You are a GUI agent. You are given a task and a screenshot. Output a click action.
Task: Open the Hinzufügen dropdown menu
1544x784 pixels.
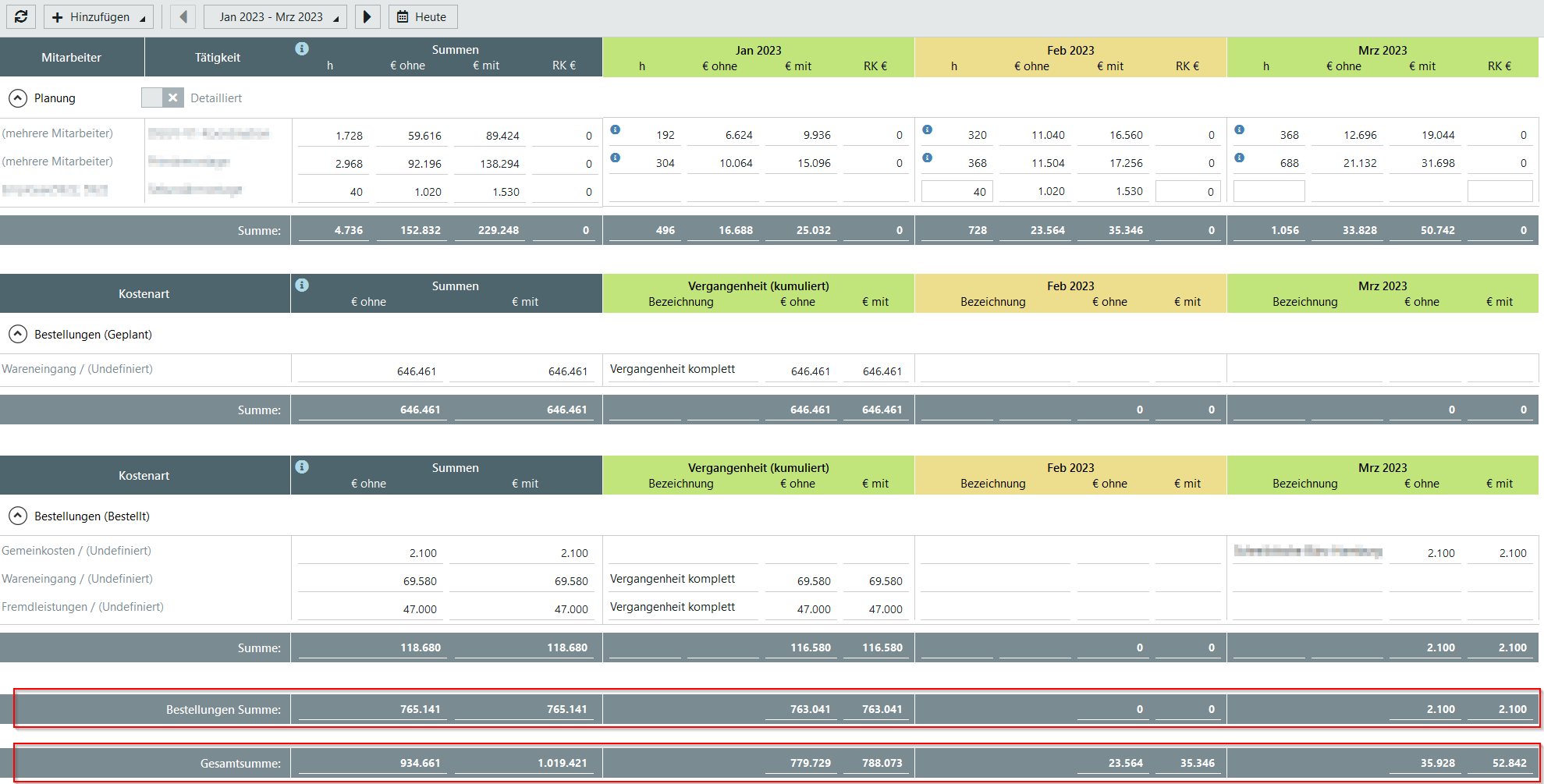click(x=98, y=16)
